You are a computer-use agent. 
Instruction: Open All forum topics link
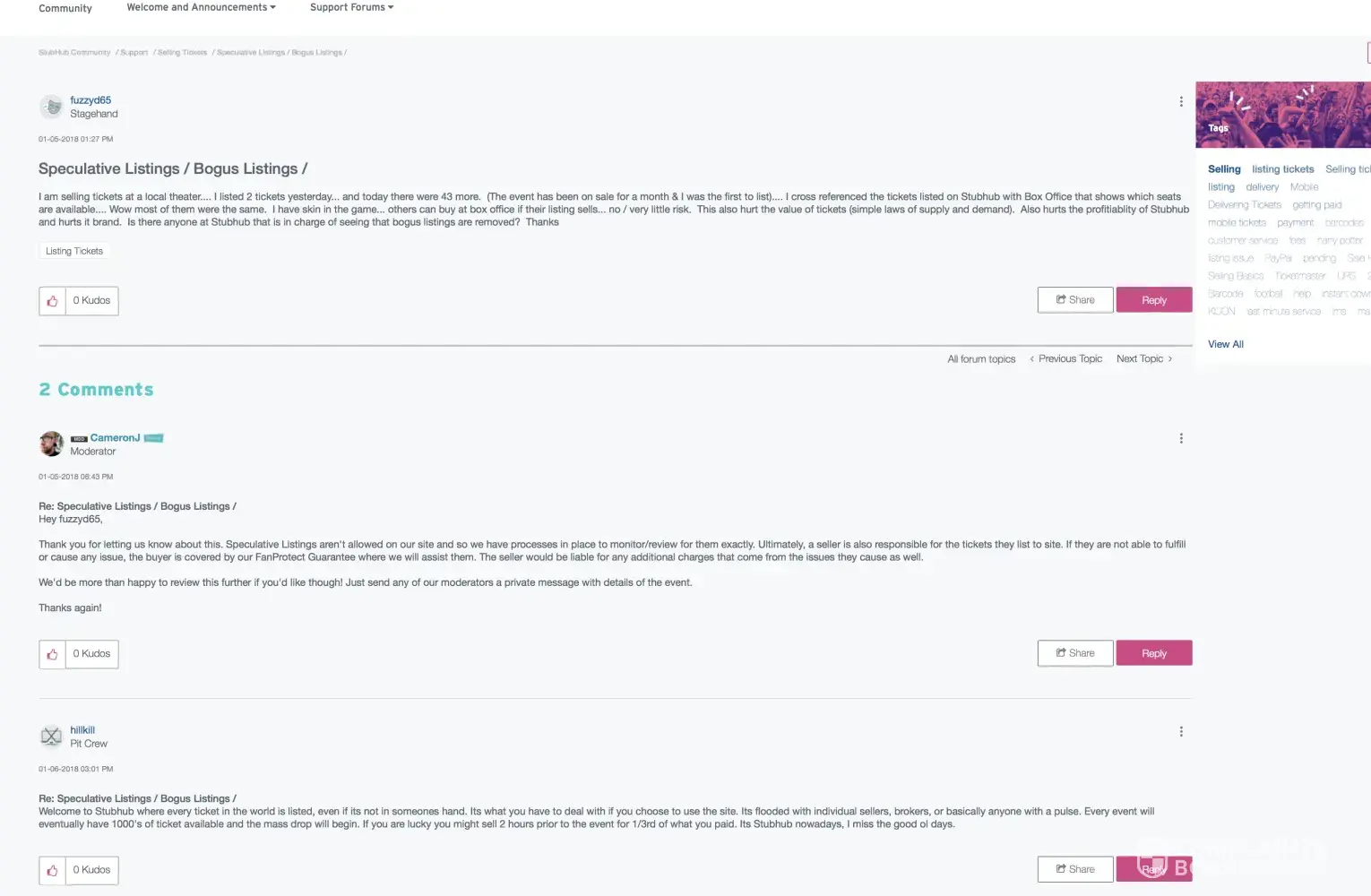(x=981, y=358)
